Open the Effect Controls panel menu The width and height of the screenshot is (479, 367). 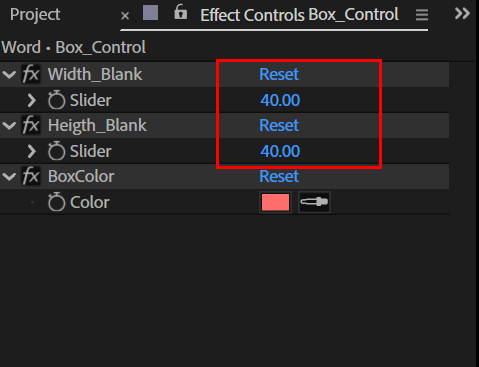point(422,15)
